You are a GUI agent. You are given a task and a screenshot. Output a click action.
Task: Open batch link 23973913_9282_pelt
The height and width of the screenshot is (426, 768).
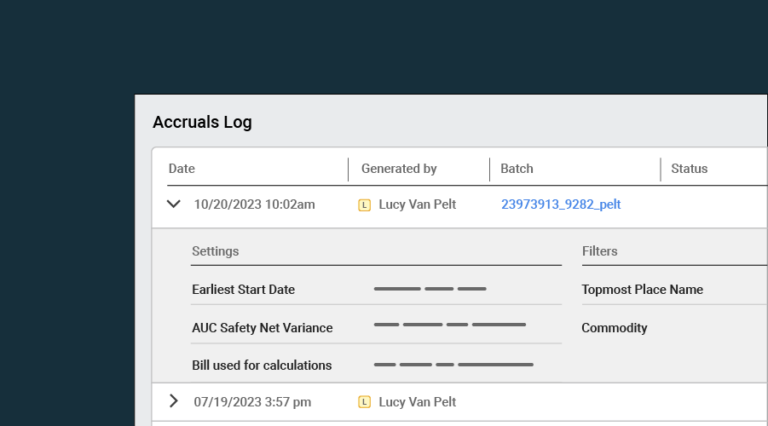[x=560, y=204]
